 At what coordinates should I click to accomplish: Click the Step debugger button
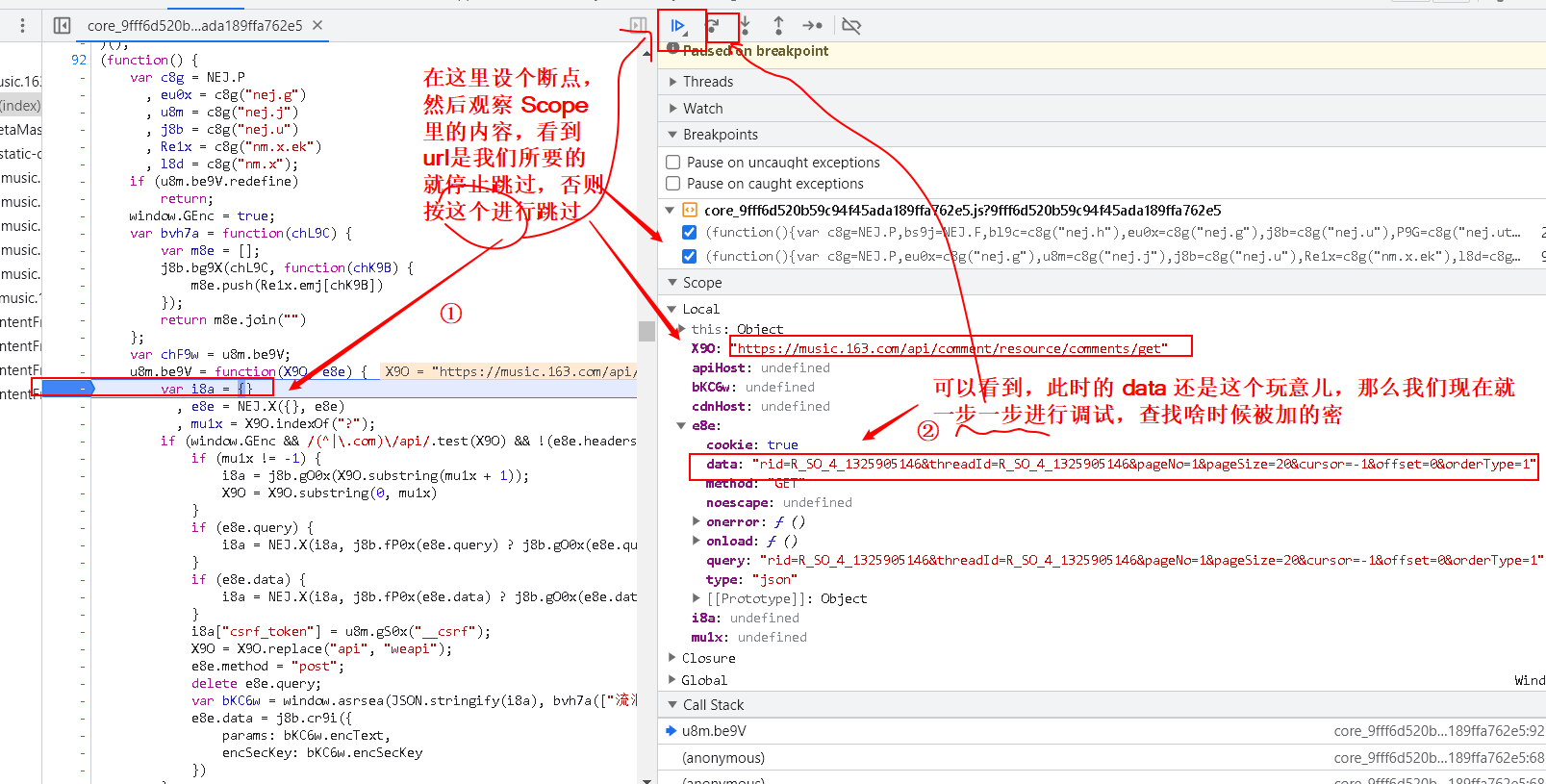coord(812,26)
